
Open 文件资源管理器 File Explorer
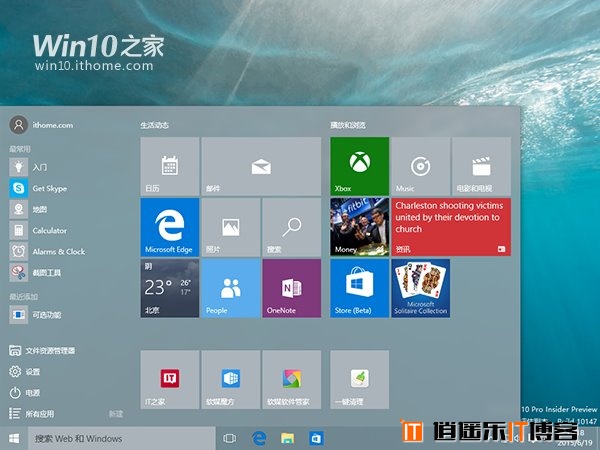[x=42, y=351]
